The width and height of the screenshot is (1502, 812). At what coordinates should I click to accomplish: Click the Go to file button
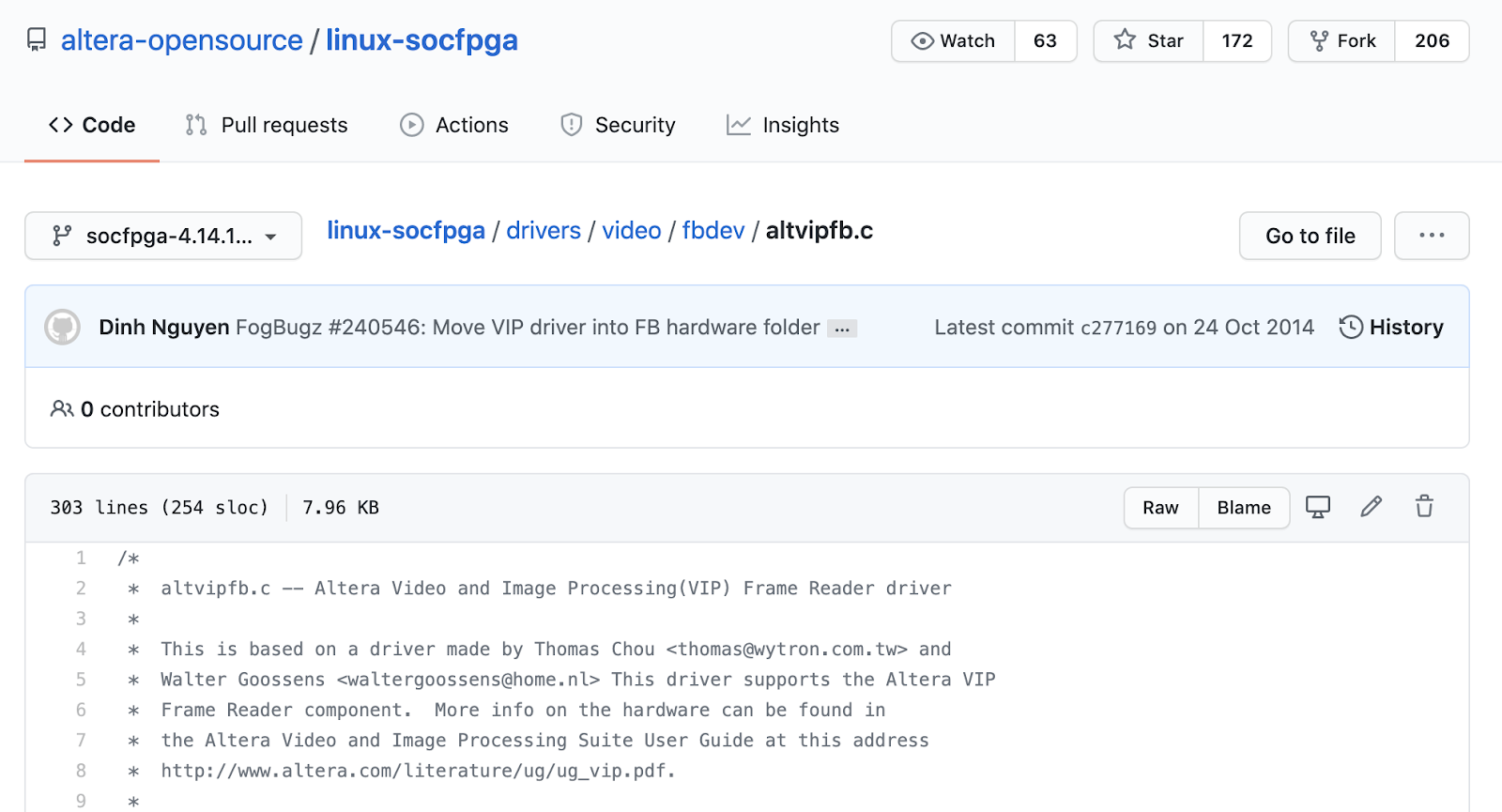[x=1310, y=236]
